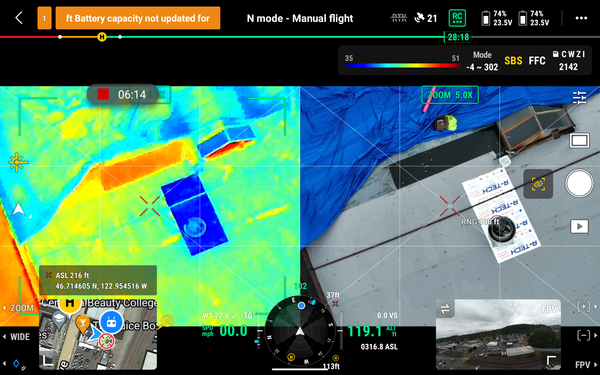Open the RC signal status icon
The width and height of the screenshot is (600, 375).
(457, 18)
